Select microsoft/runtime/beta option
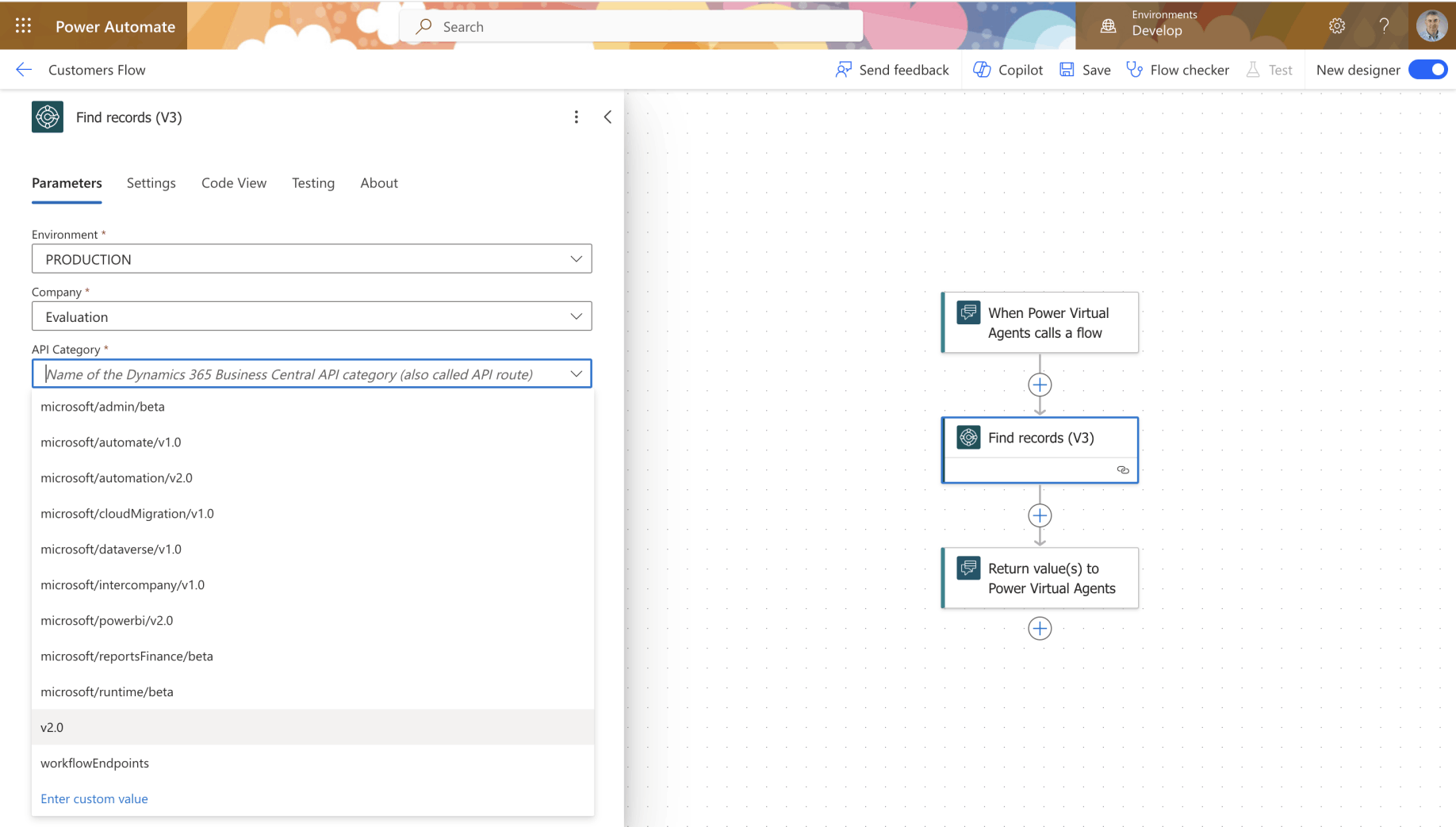This screenshot has width=1456, height=827. pos(312,692)
